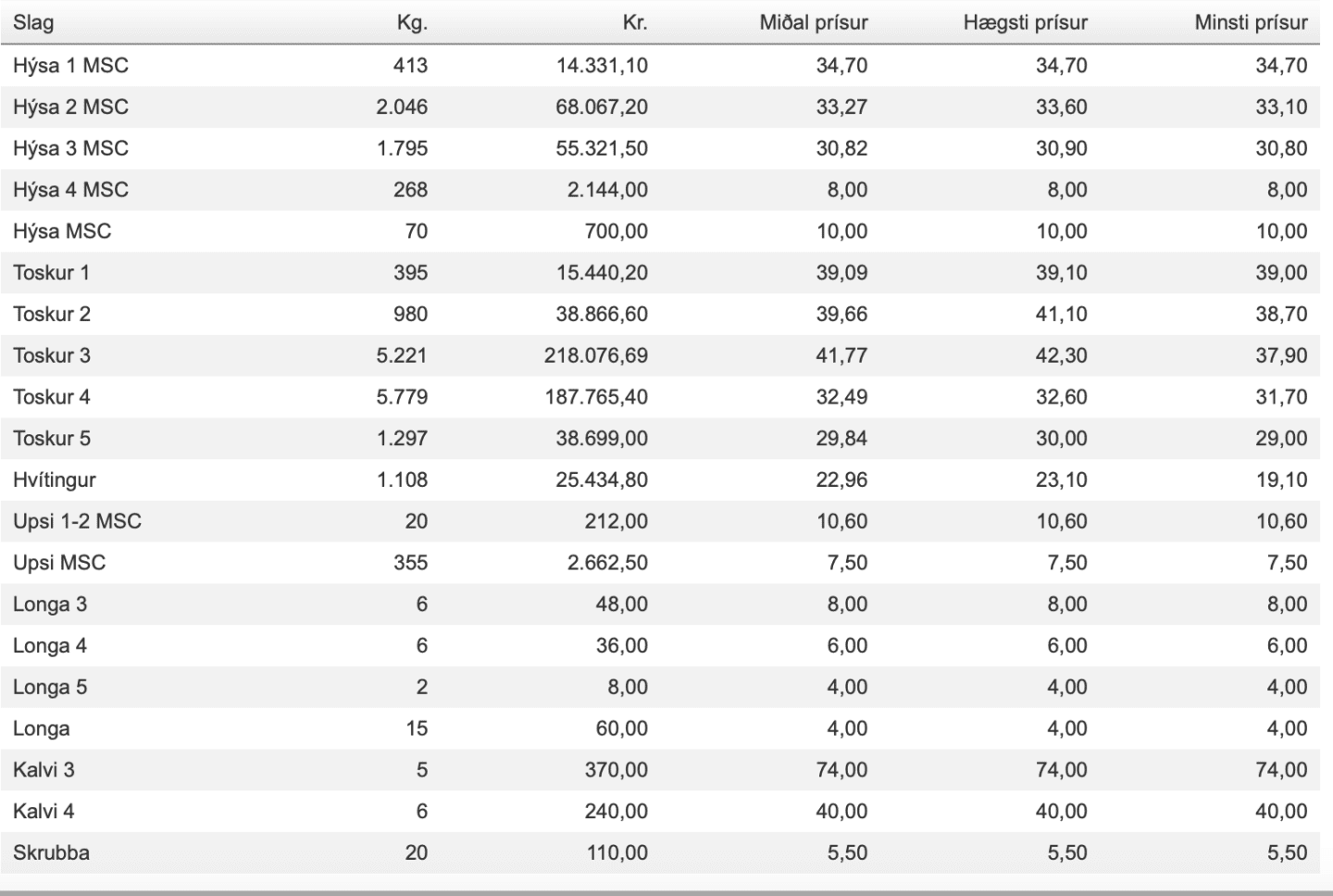The height and width of the screenshot is (896, 1333).
Task: Click the Toskur 2 highest price 41,10
Action: (1061, 314)
